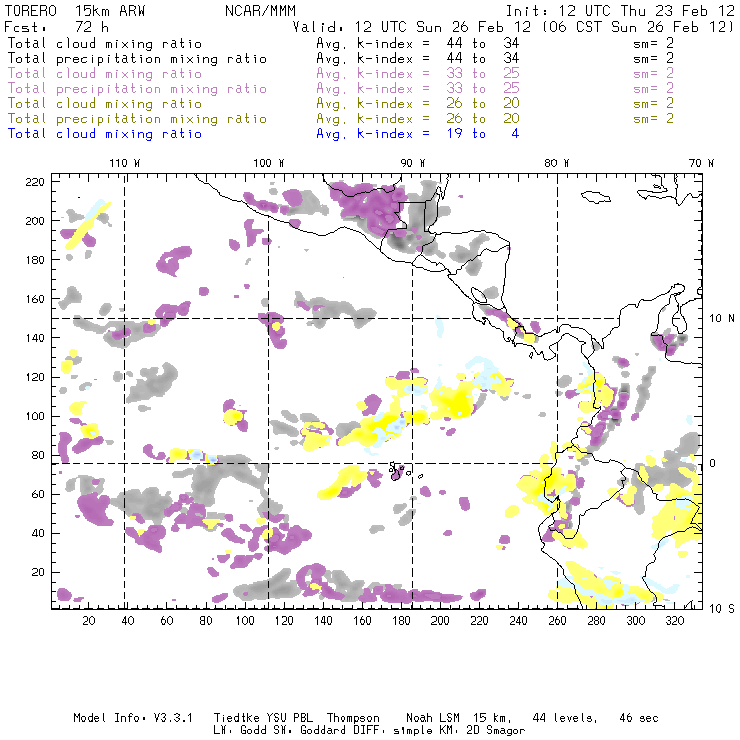Click the '200' horizontal axis tick label
This screenshot has width=740, height=740.
click(x=440, y=621)
